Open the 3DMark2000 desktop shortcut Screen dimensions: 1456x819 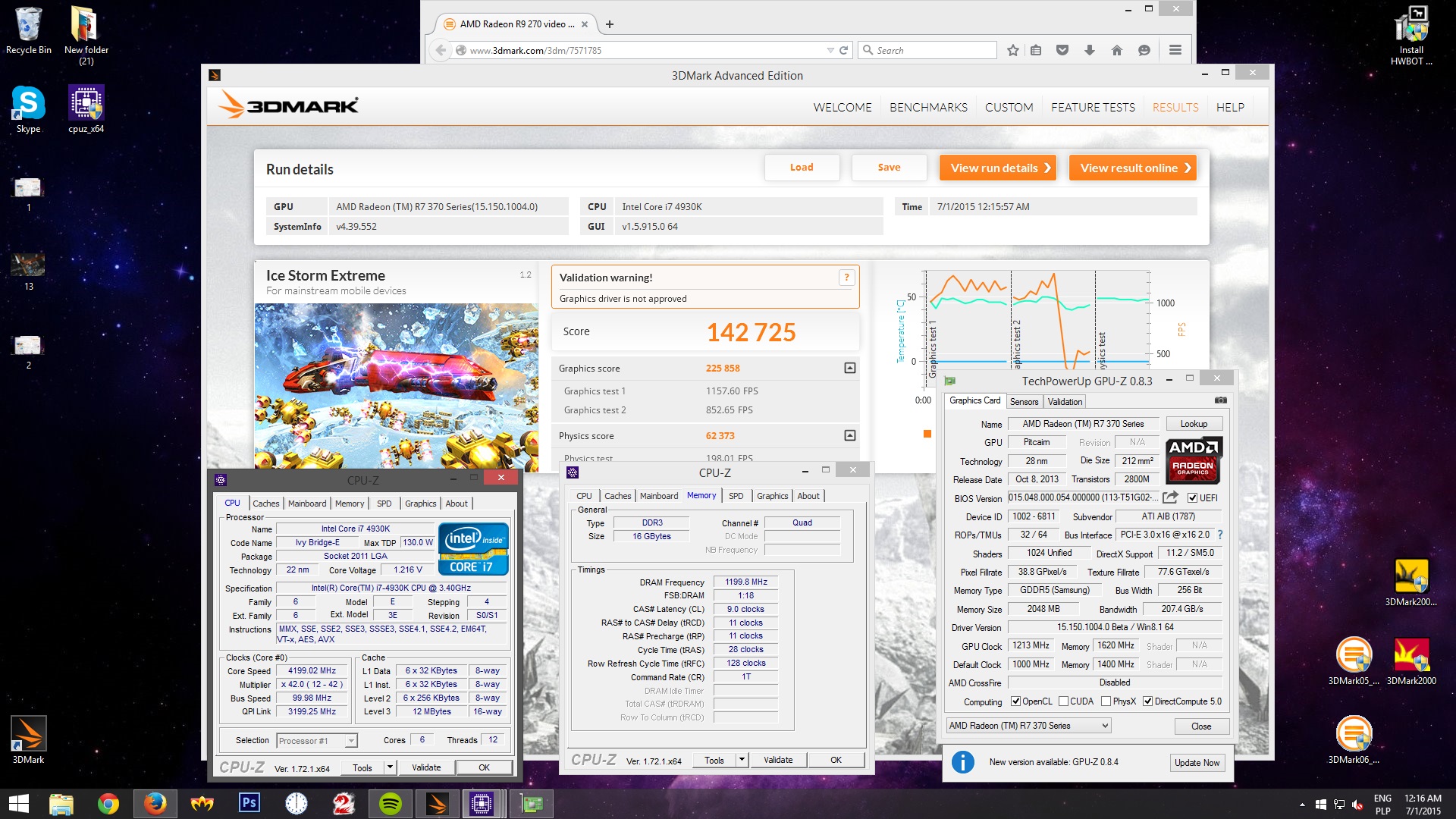[1411, 661]
